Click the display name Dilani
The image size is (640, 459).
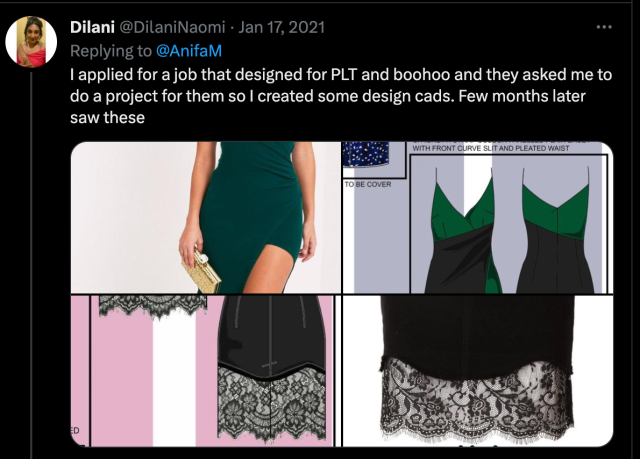(92, 27)
